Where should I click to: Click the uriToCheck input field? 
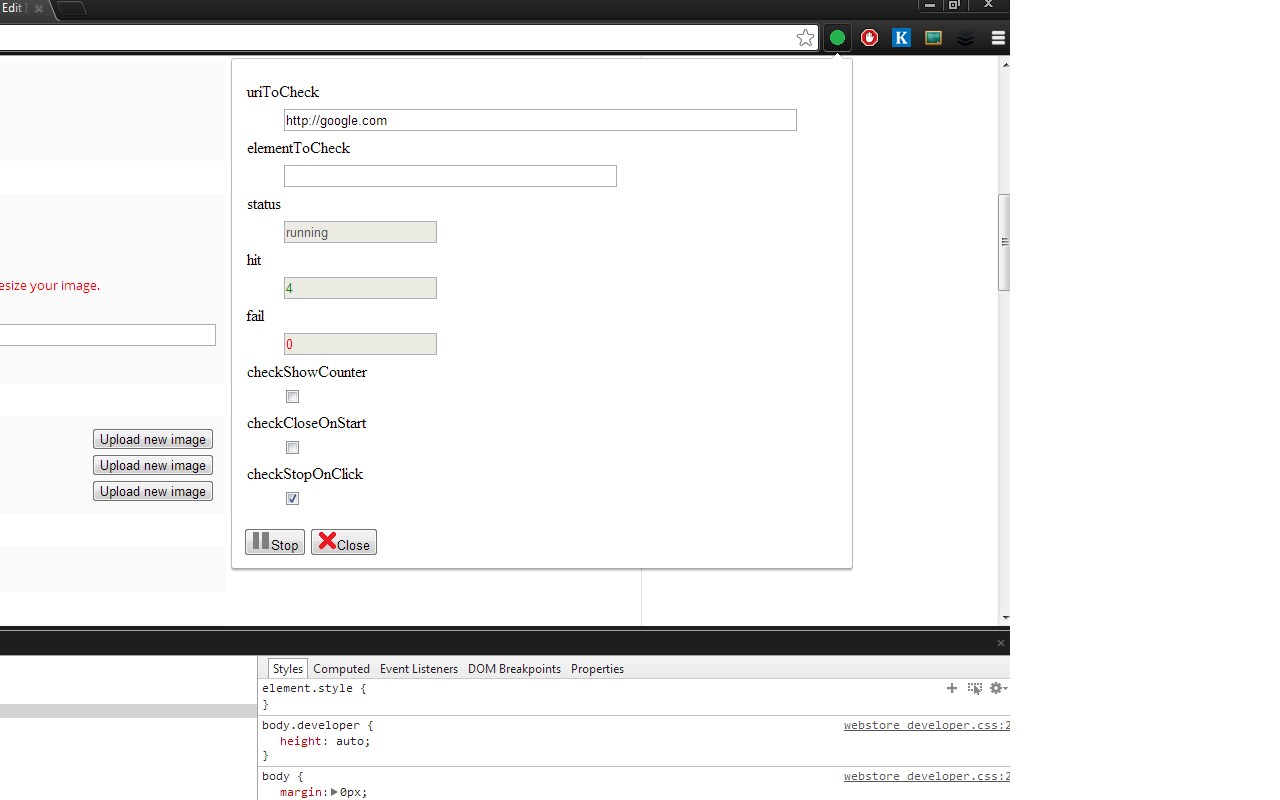(539, 119)
